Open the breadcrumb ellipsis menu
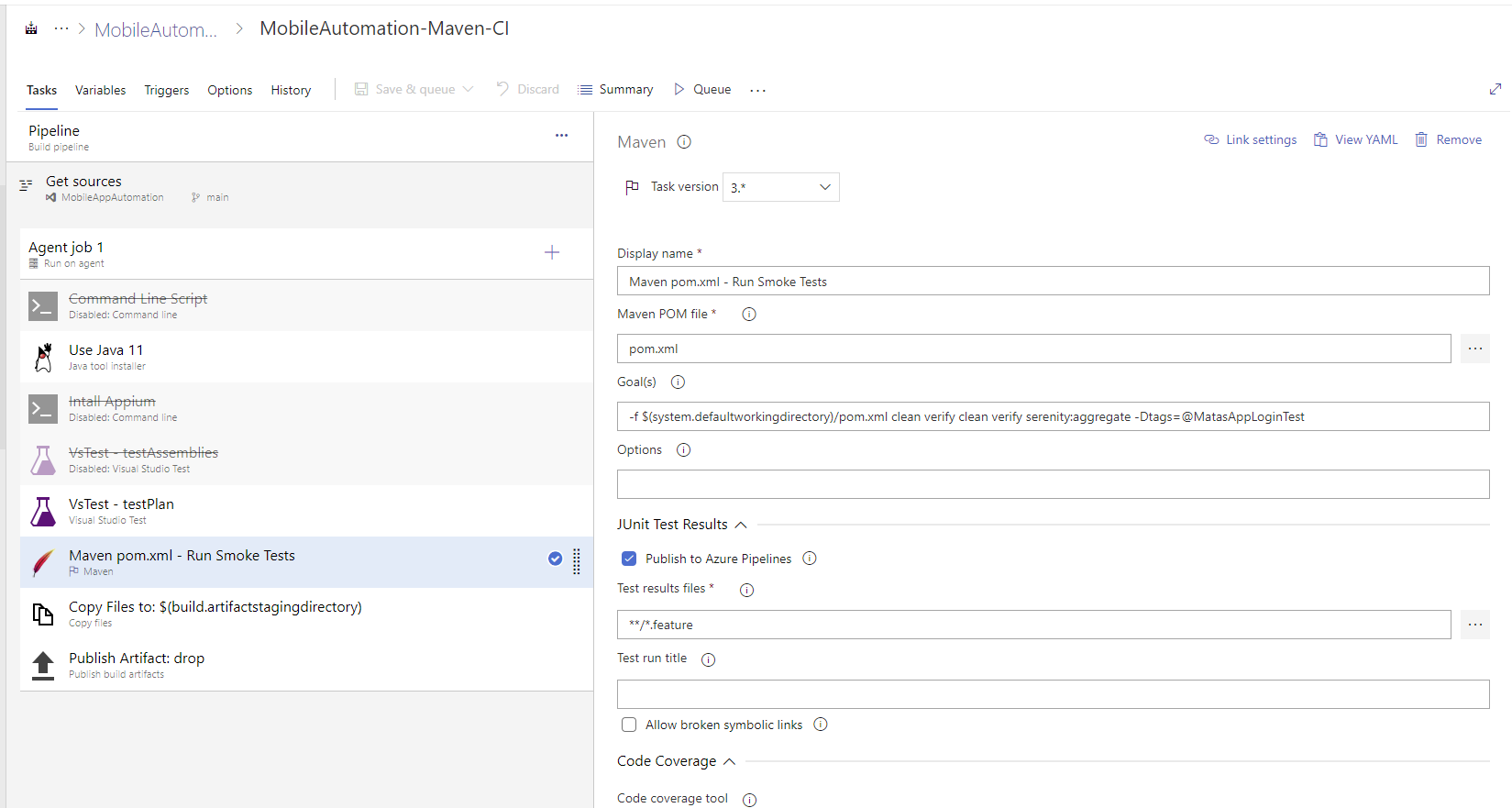The image size is (1512, 808). [61, 28]
